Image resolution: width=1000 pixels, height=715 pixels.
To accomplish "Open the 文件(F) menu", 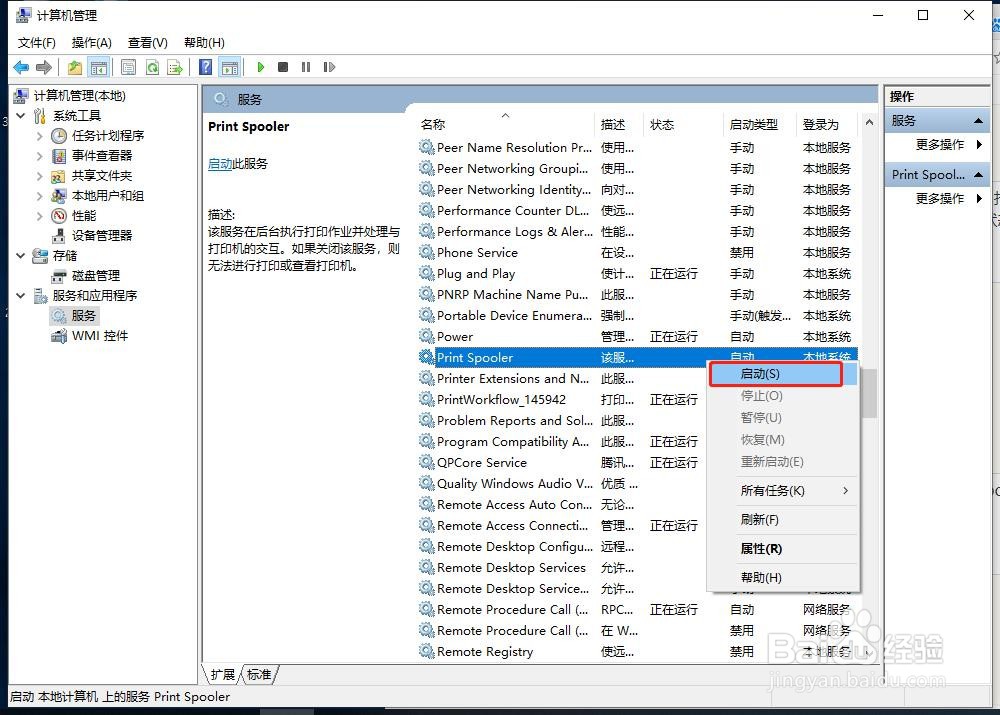I will 36,43.
